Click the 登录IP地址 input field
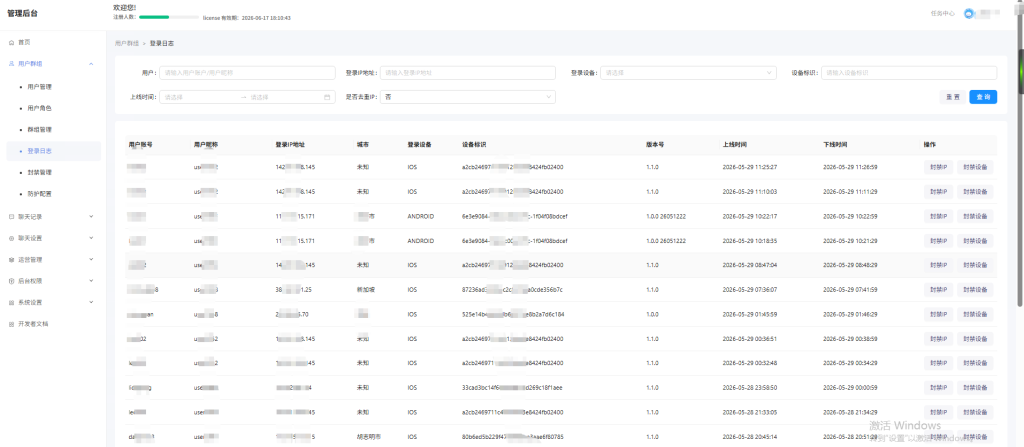The image size is (1024, 447). (x=468, y=73)
